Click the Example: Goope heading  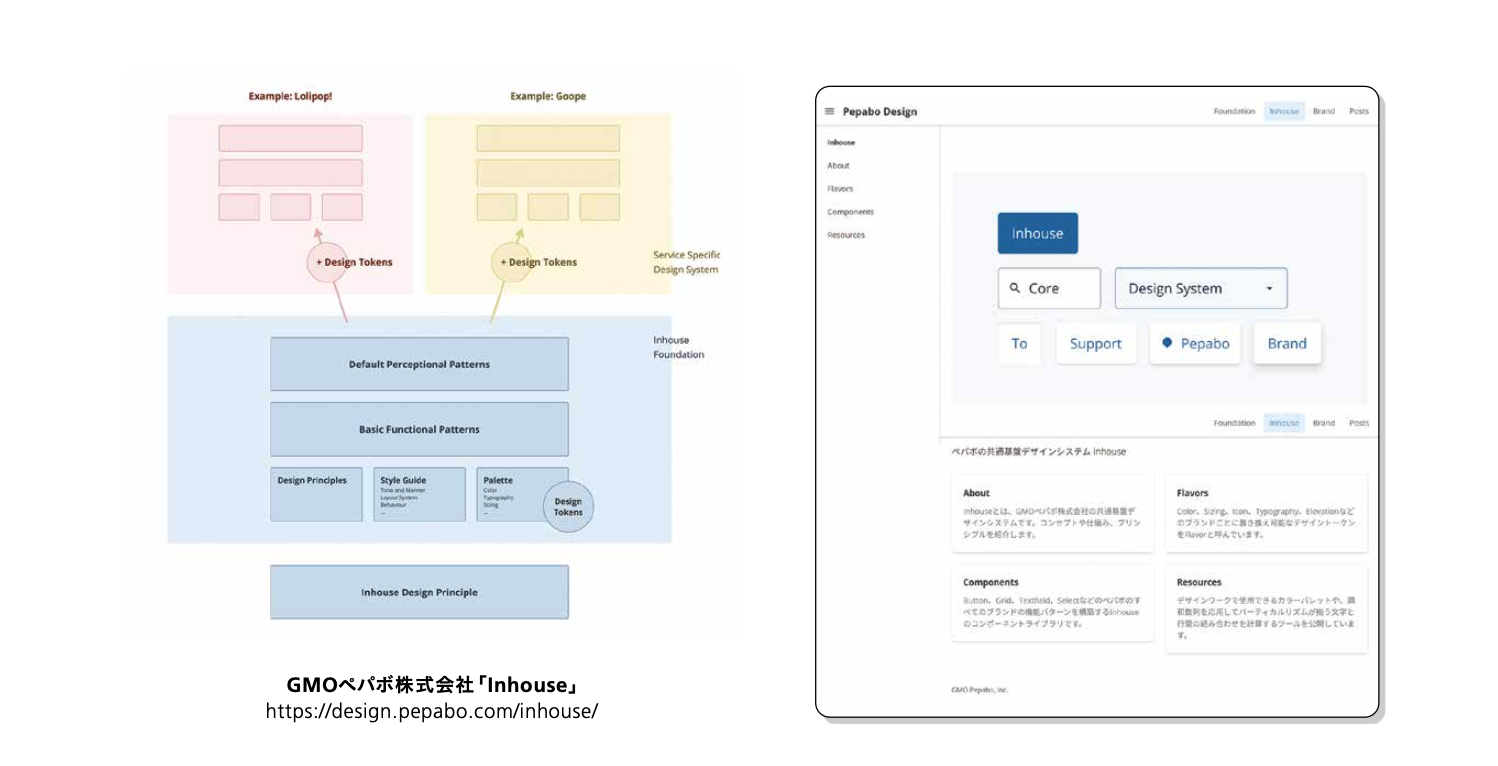548,96
